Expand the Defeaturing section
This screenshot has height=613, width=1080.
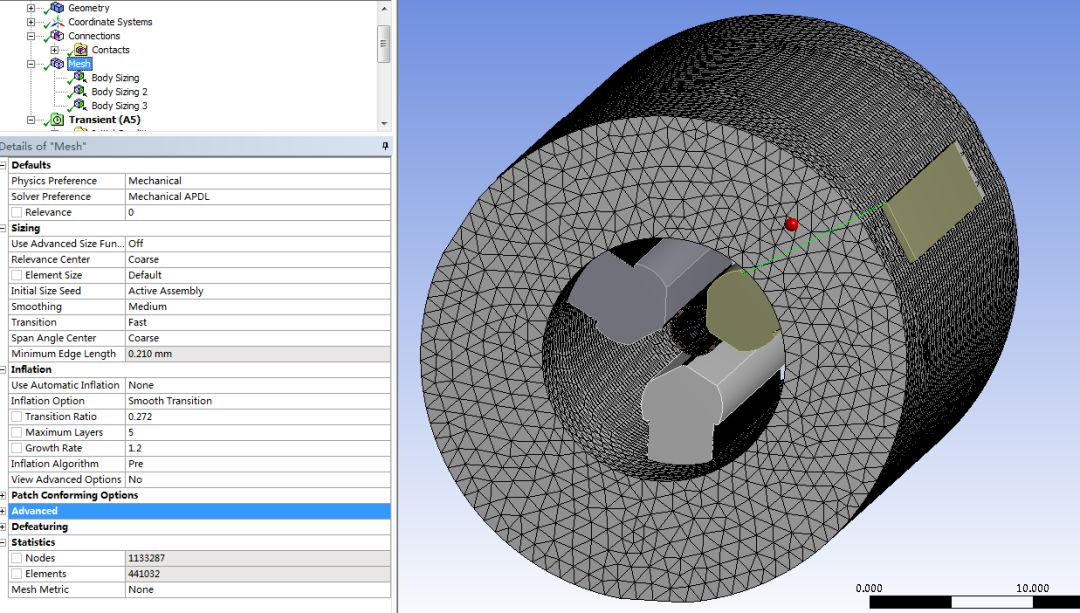(3, 527)
